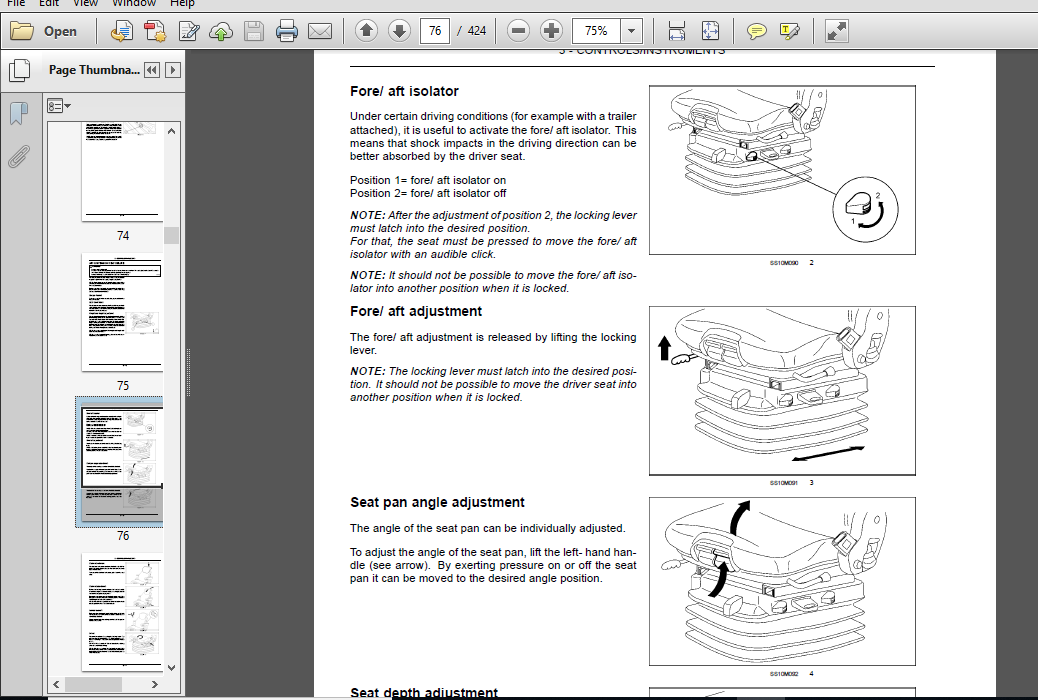1038x700 pixels.
Task: Click the fore/aft adjustment seat figure
Action: coord(782,391)
